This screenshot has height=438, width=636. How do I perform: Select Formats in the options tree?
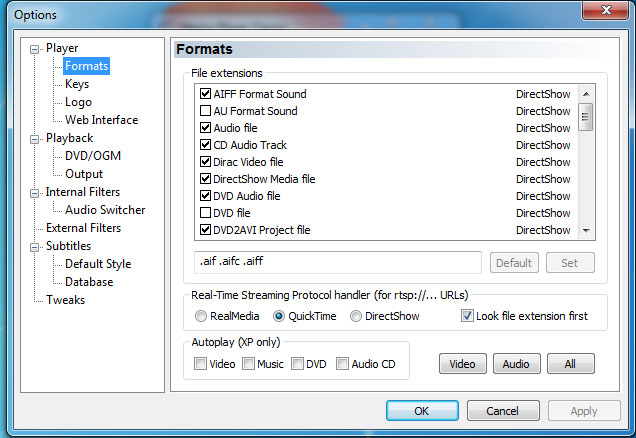tap(86, 66)
